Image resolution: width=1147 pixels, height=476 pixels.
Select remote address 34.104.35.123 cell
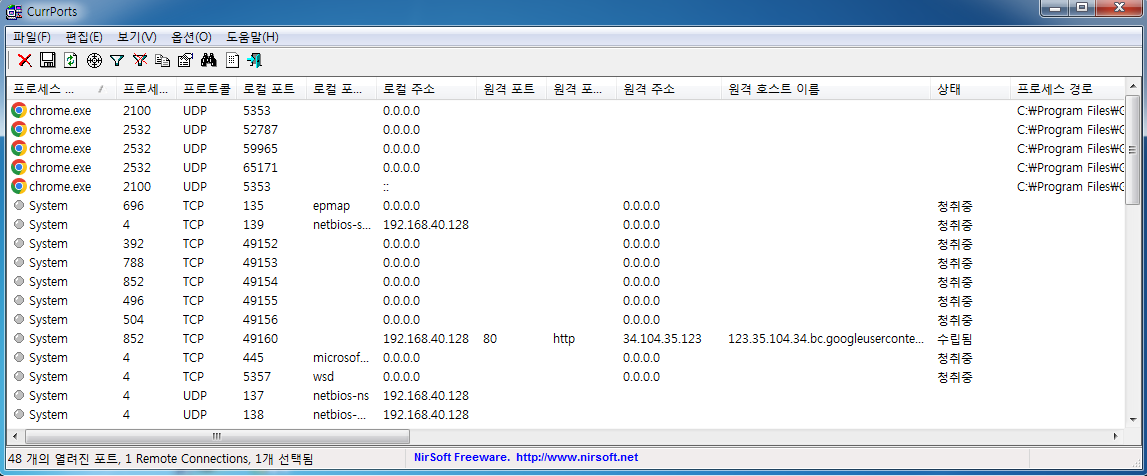[662, 339]
